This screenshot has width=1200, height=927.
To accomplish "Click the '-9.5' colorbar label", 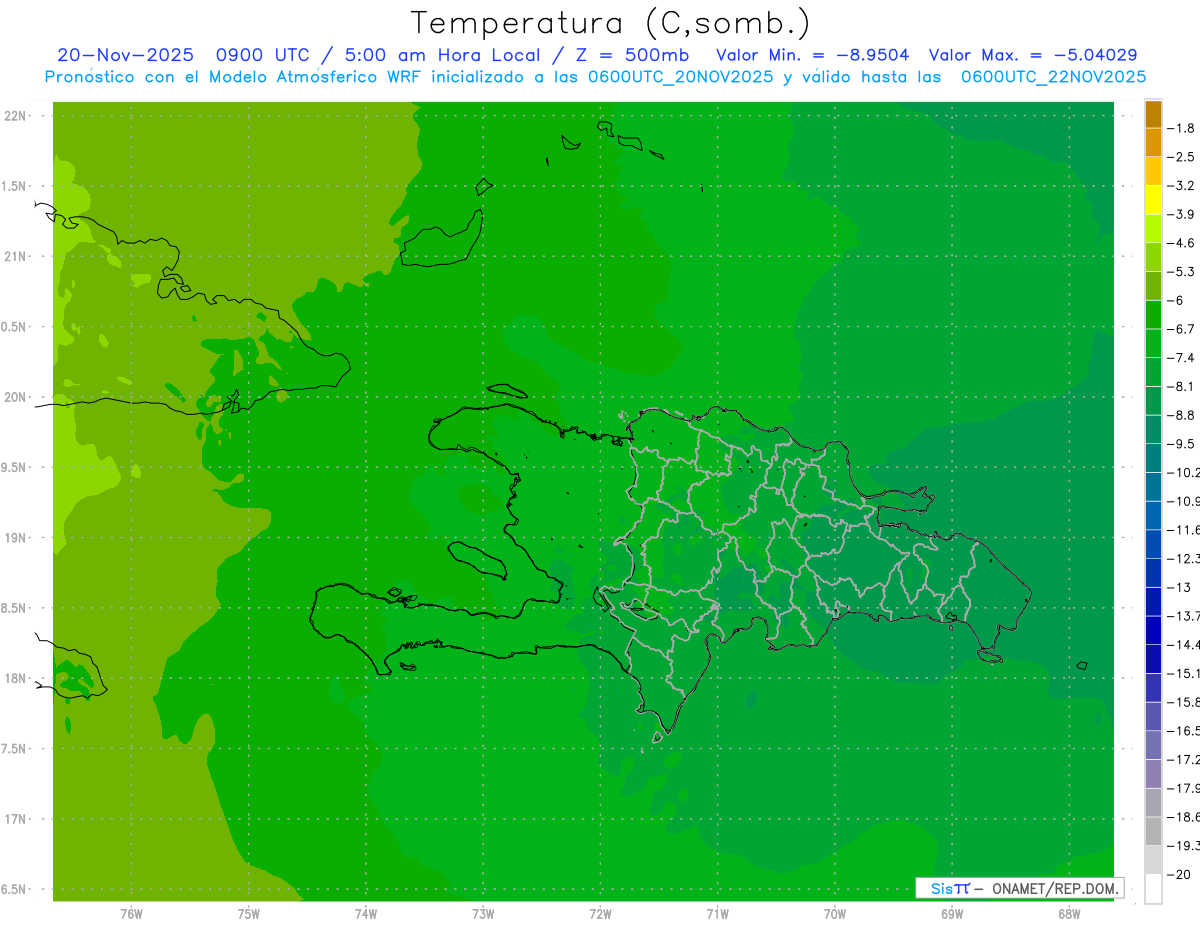I will [x=1182, y=444].
